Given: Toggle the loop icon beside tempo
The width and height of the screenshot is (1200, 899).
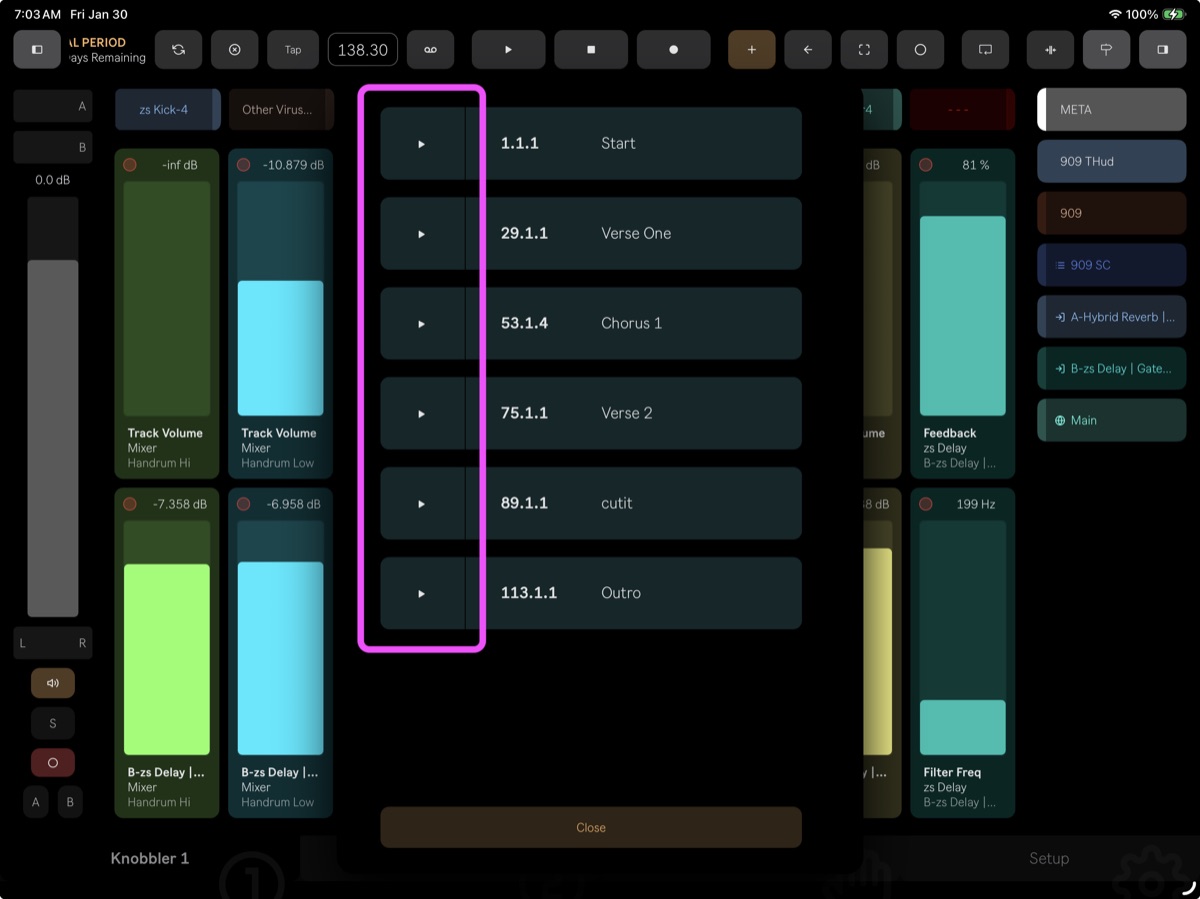Looking at the screenshot, I should tap(430, 49).
